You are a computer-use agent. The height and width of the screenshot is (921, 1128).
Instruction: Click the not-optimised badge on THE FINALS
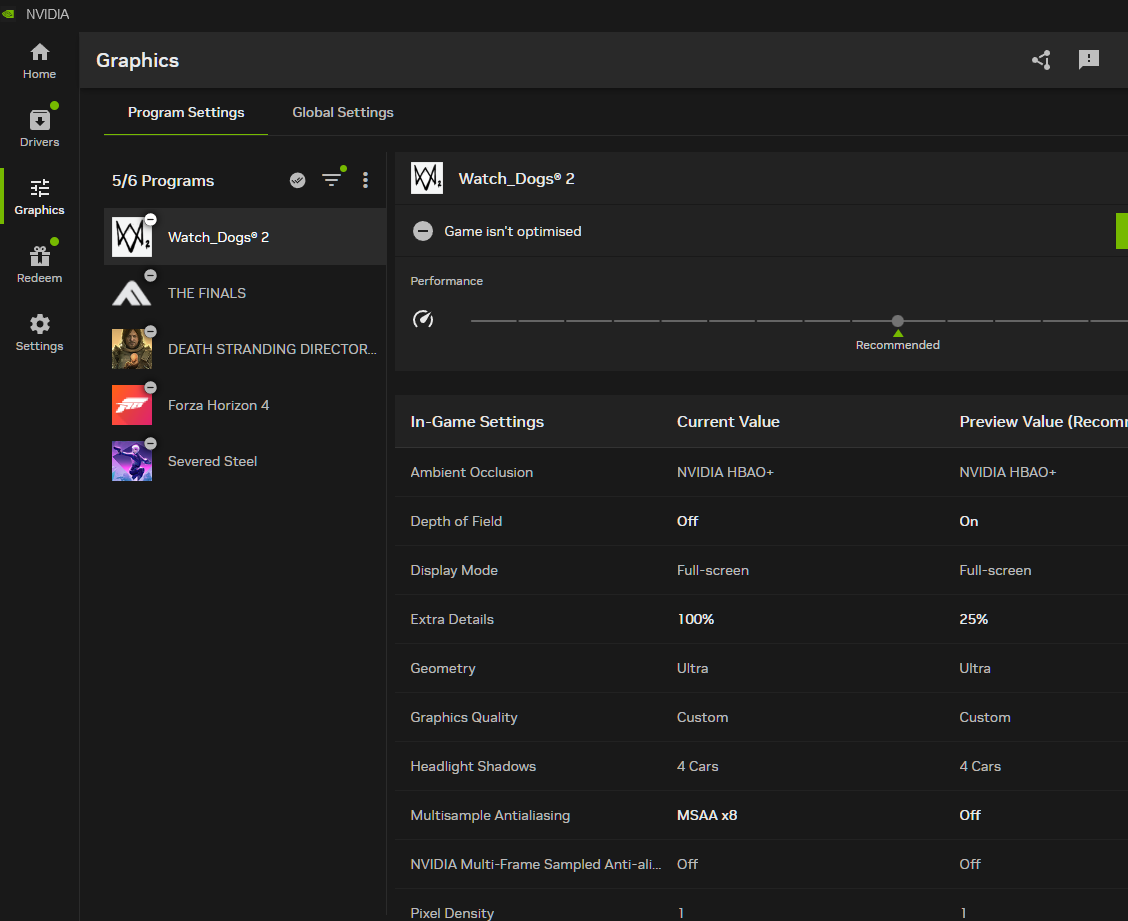click(150, 276)
